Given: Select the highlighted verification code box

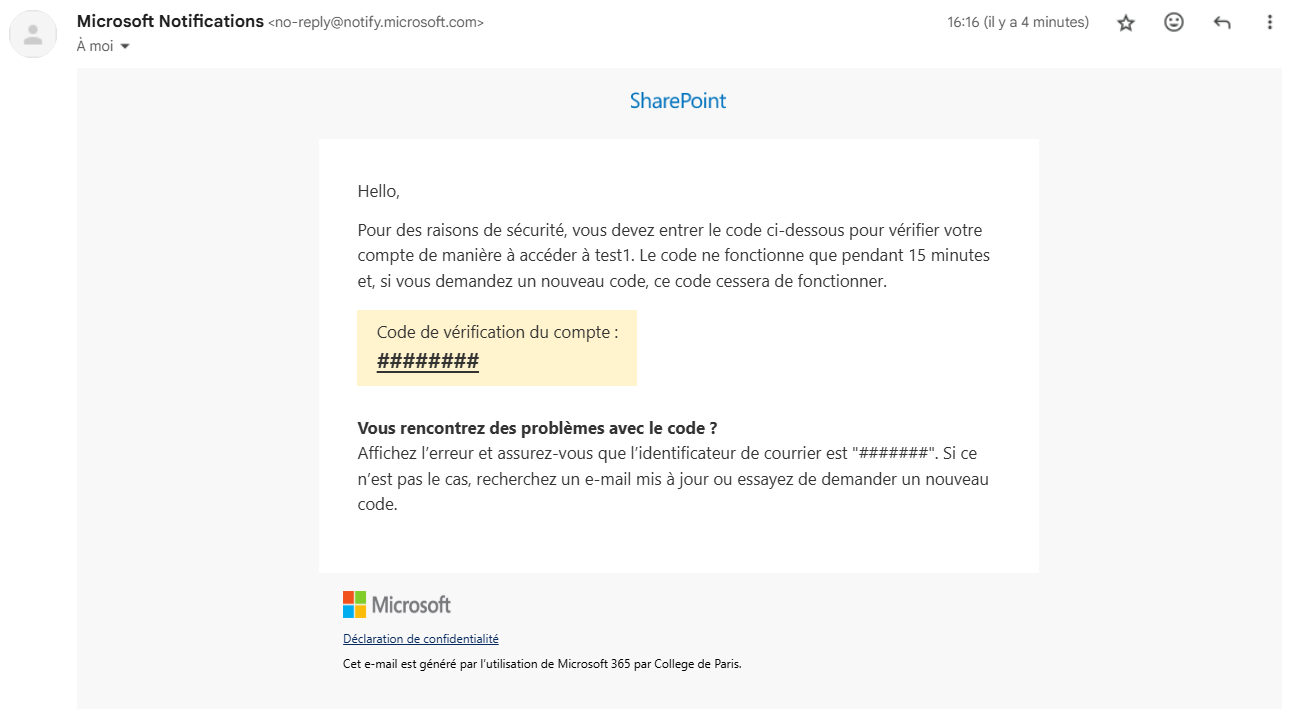Looking at the screenshot, I should [x=497, y=347].
